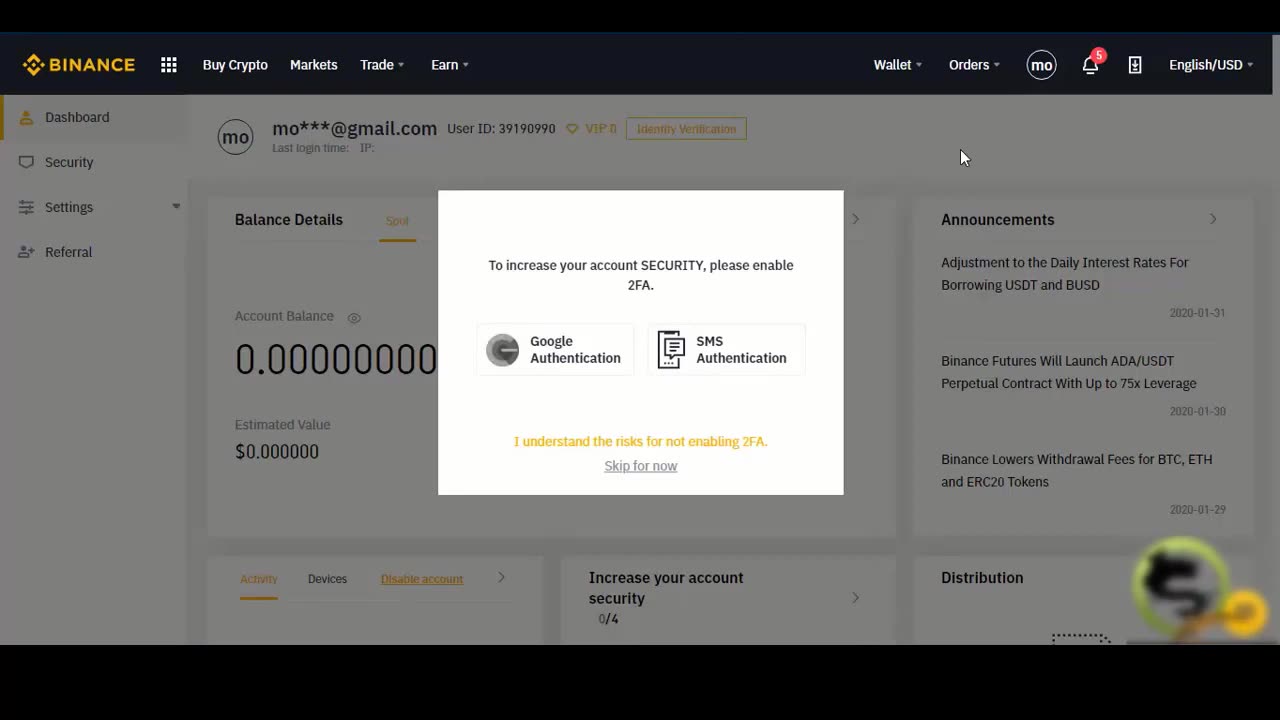Switch to the Spot balance tab
The width and height of the screenshot is (1280, 720).
pyautogui.click(x=397, y=221)
